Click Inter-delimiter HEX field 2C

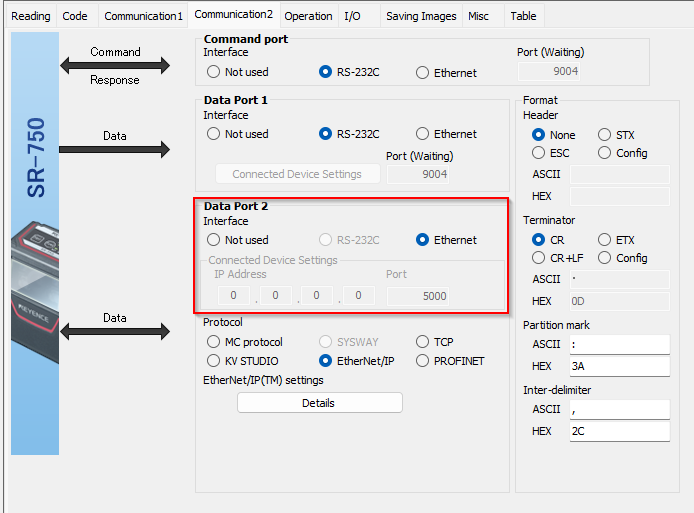(620, 432)
